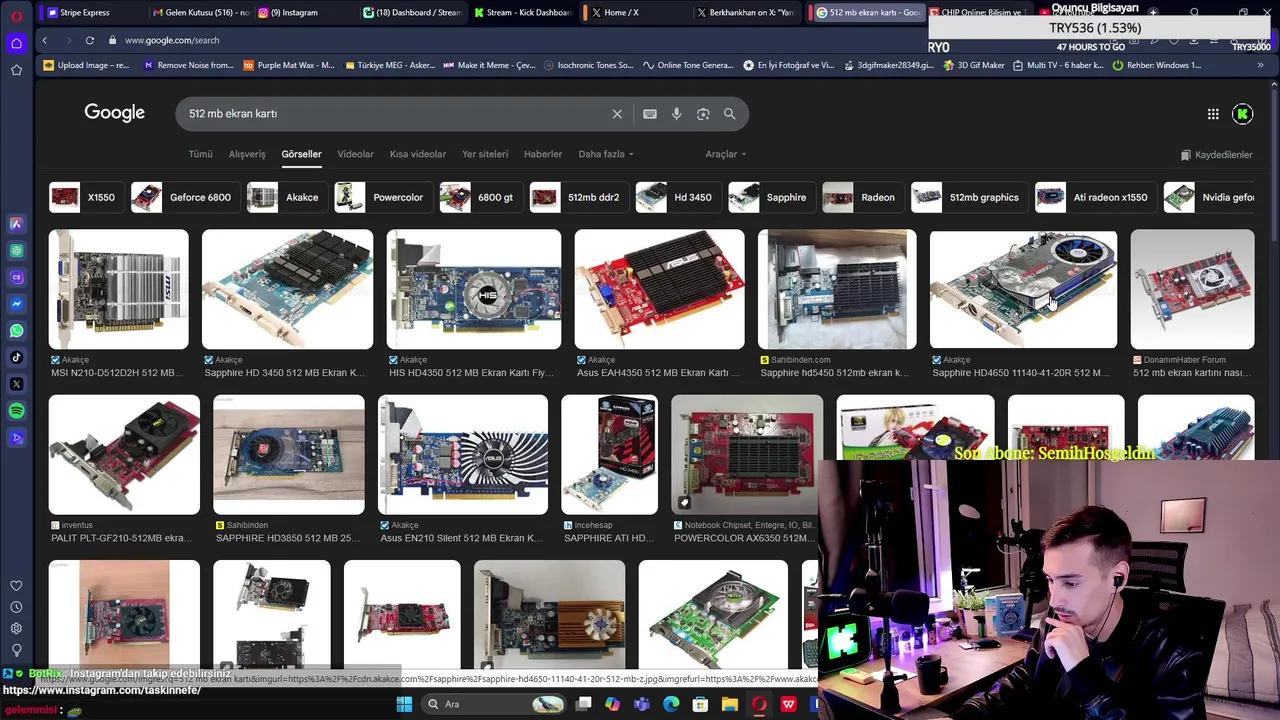This screenshot has width=1280, height=720.
Task: Search by image with Lens icon
Action: click(x=703, y=114)
